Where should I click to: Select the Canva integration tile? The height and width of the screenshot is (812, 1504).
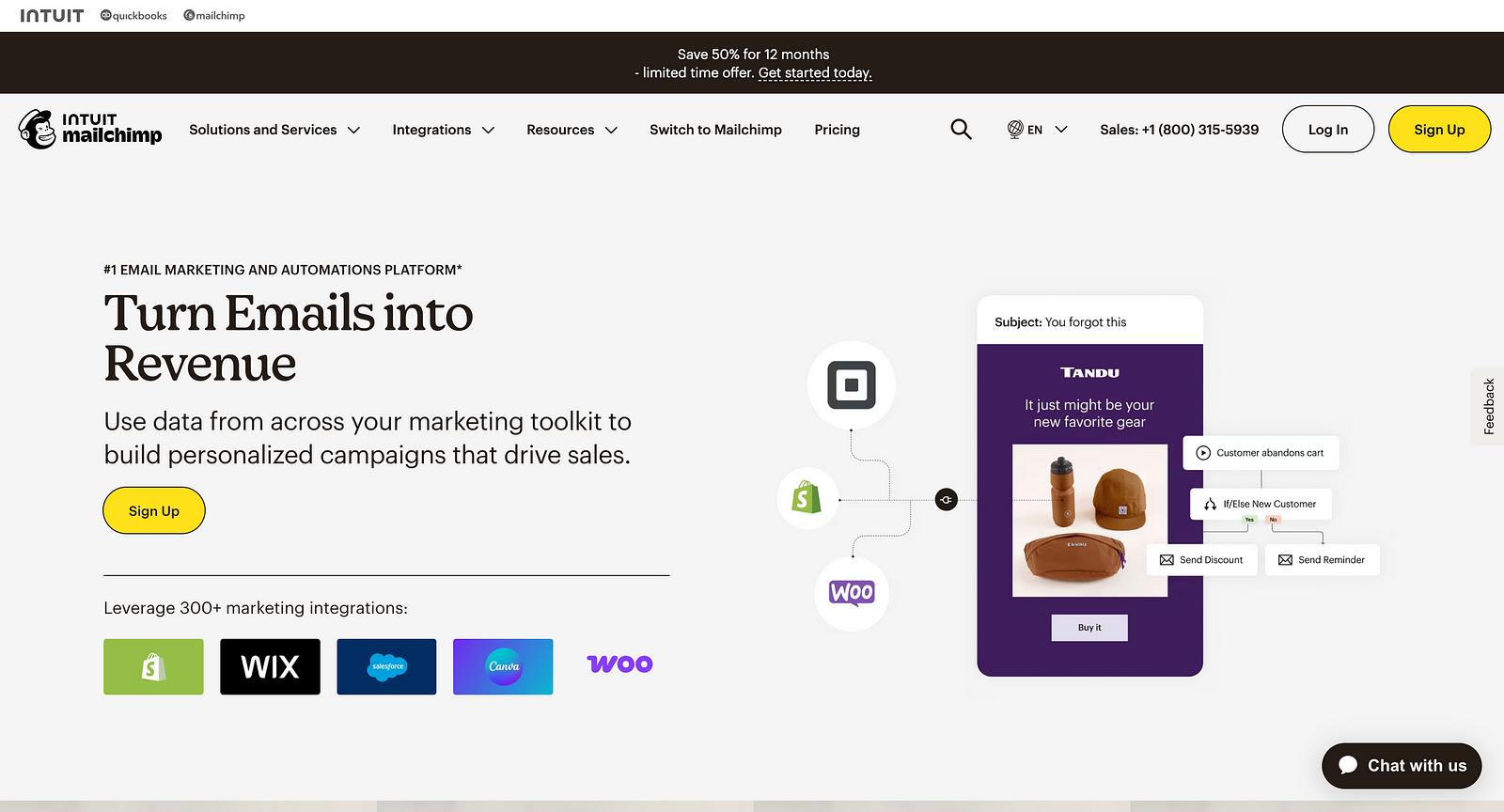(x=503, y=666)
